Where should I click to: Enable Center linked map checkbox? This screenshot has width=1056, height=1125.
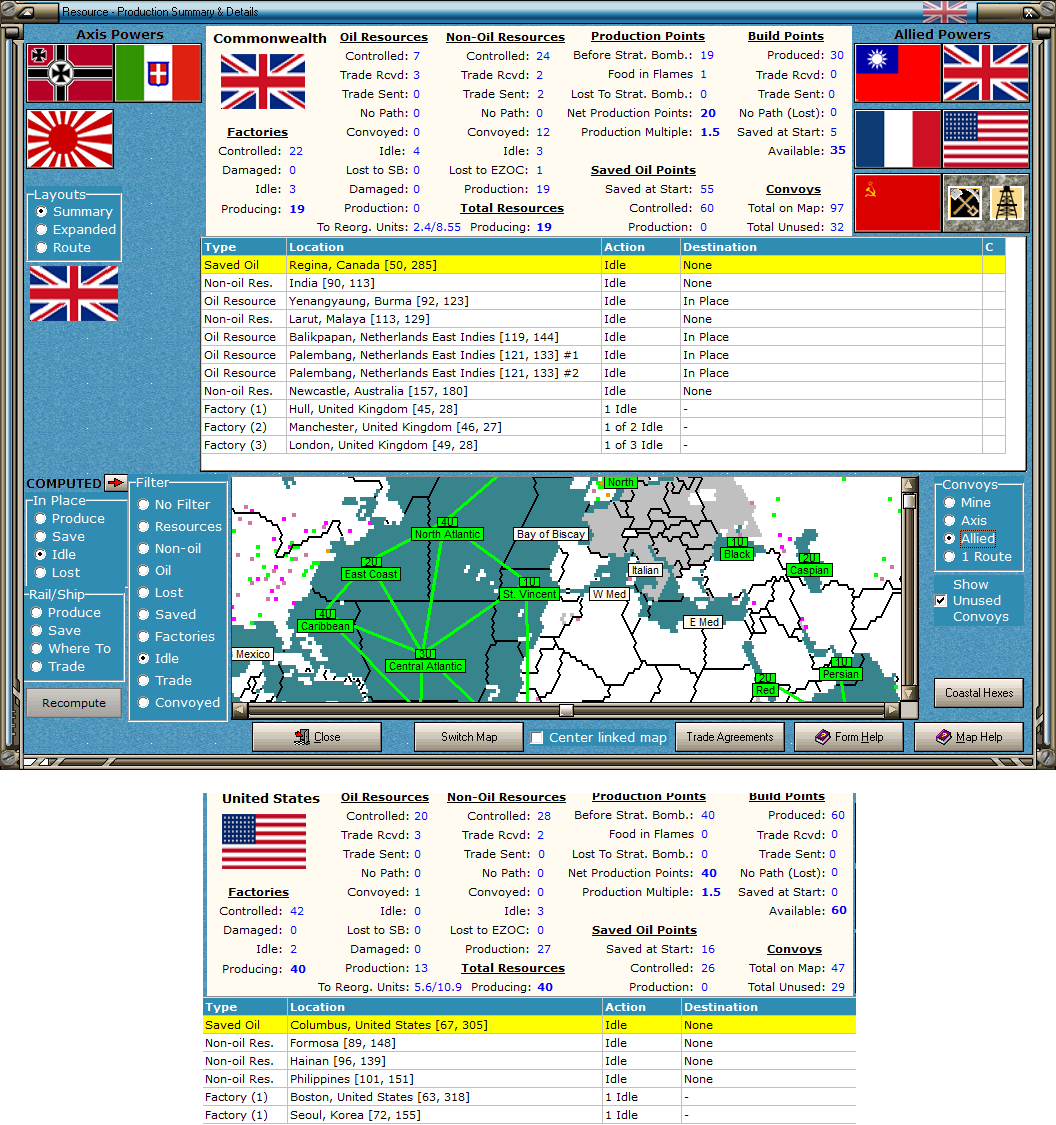[x=536, y=738]
